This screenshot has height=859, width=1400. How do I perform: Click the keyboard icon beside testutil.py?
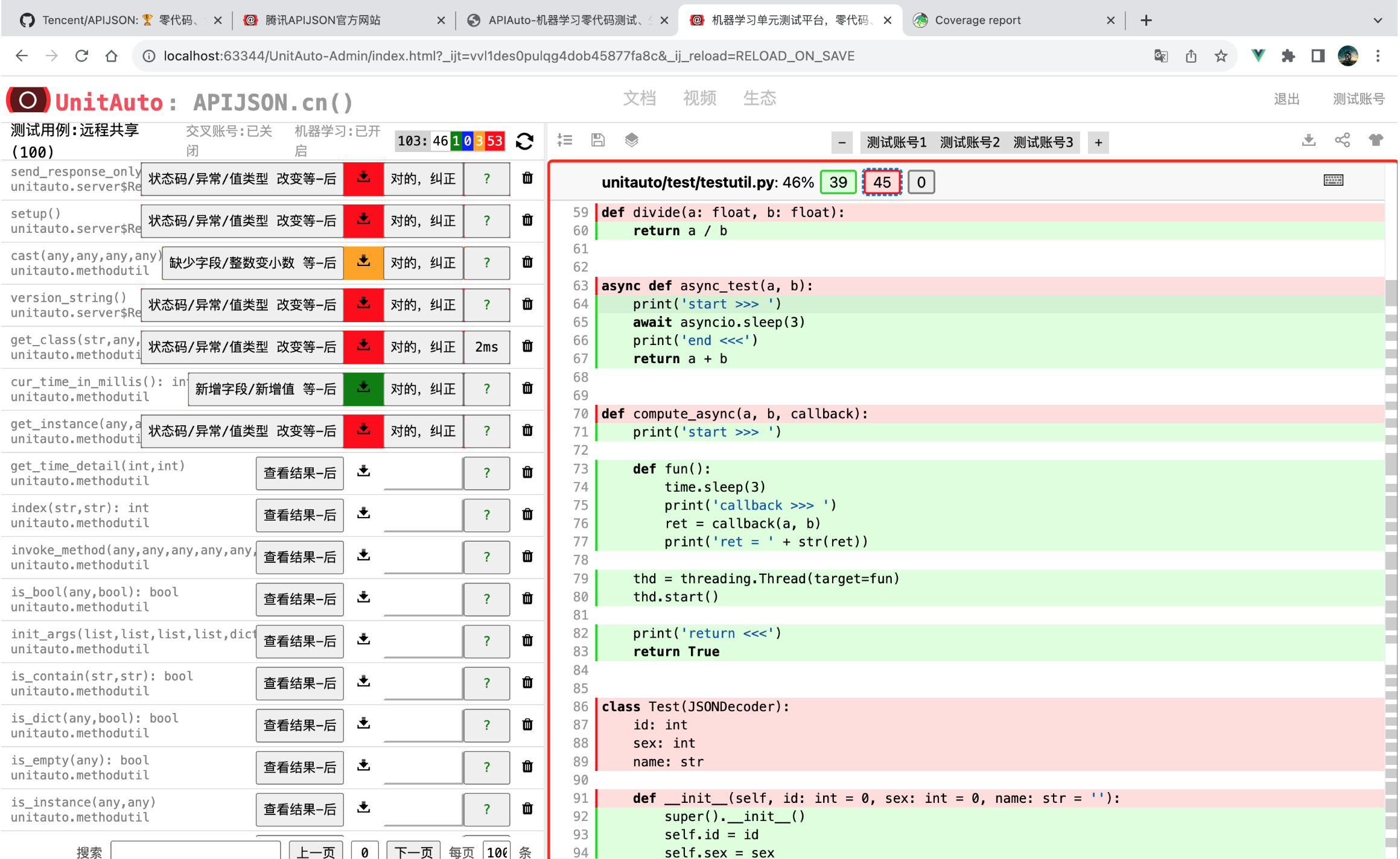click(1333, 180)
